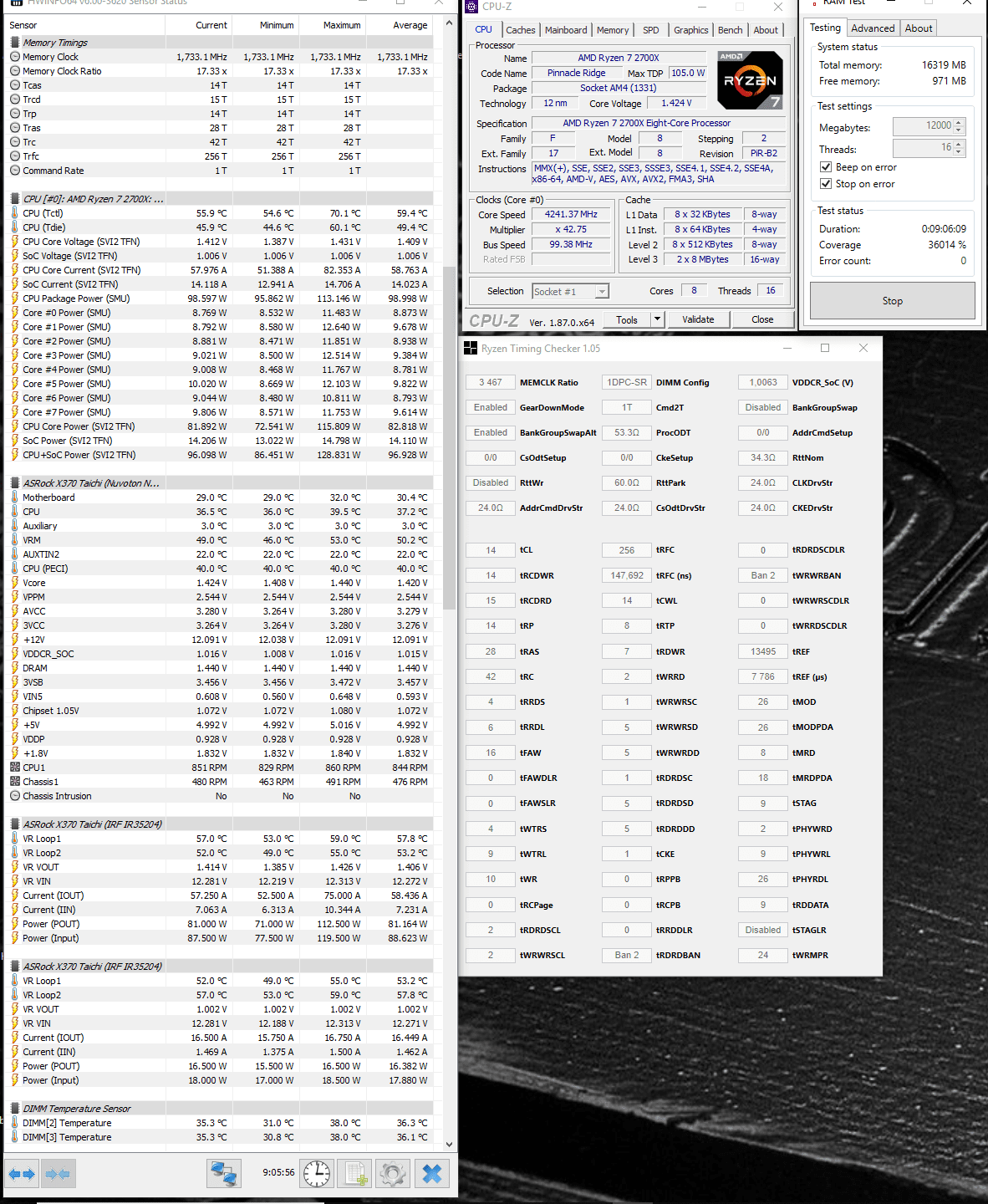This screenshot has height=1204, width=988.
Task: Open HWiNFO sensor settings gear icon
Action: (392, 1174)
